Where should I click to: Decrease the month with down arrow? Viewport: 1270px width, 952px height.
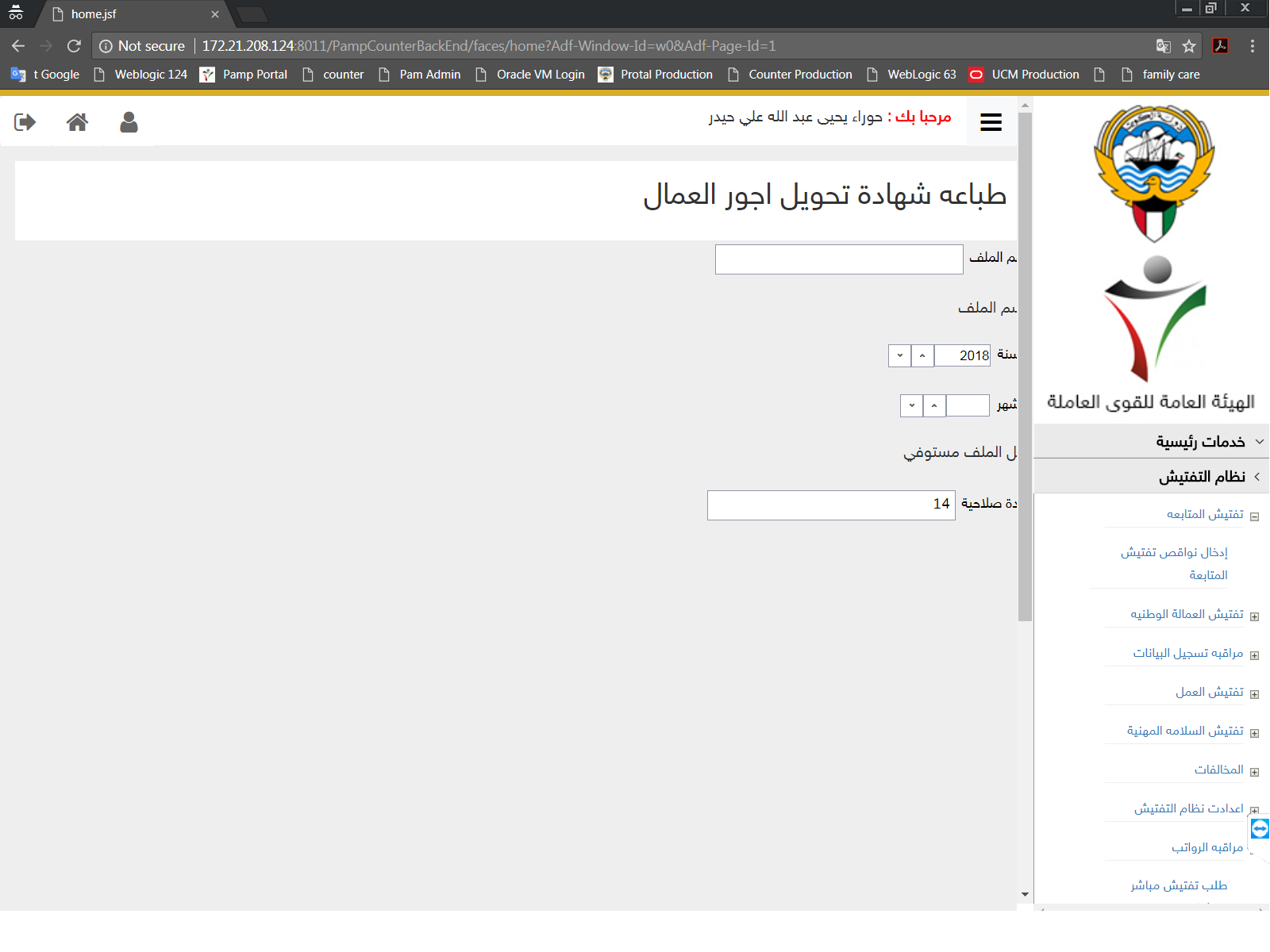point(911,405)
